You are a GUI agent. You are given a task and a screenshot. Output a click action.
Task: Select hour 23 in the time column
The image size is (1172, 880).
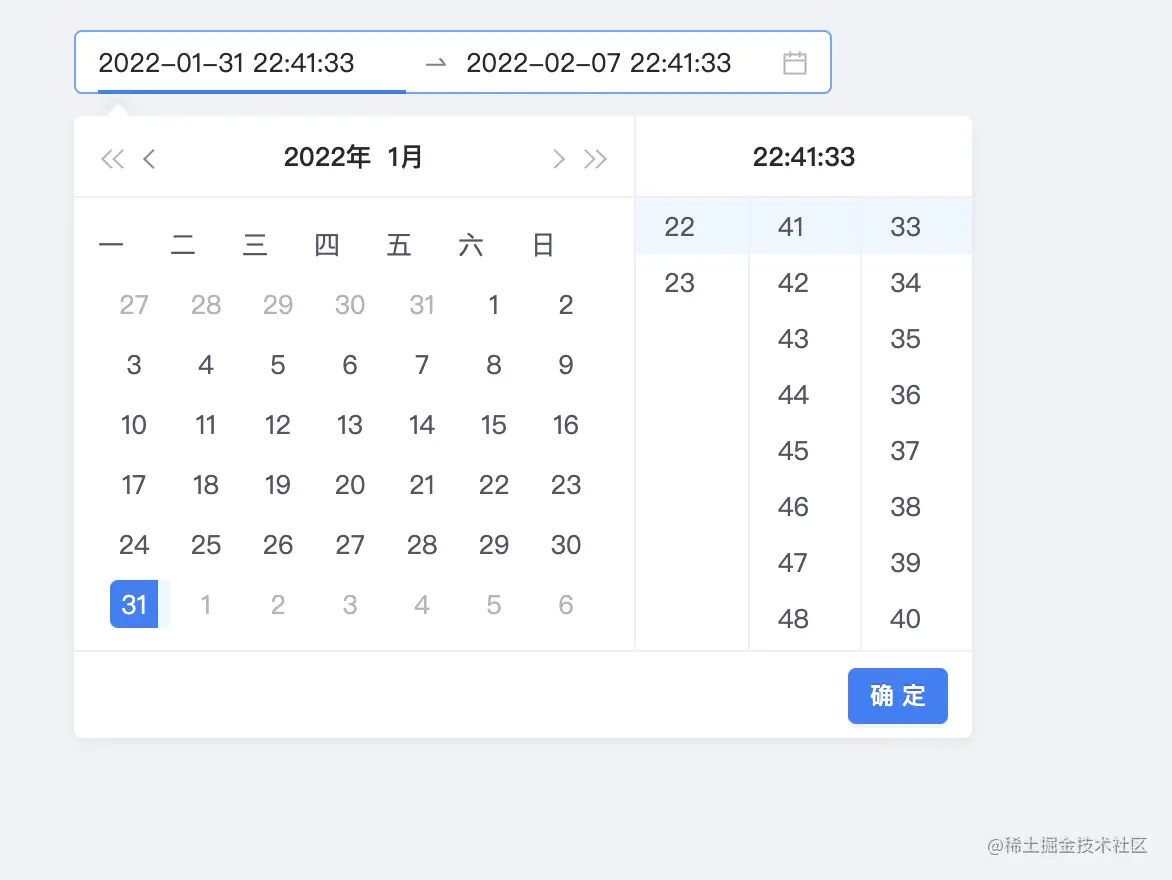click(x=679, y=283)
